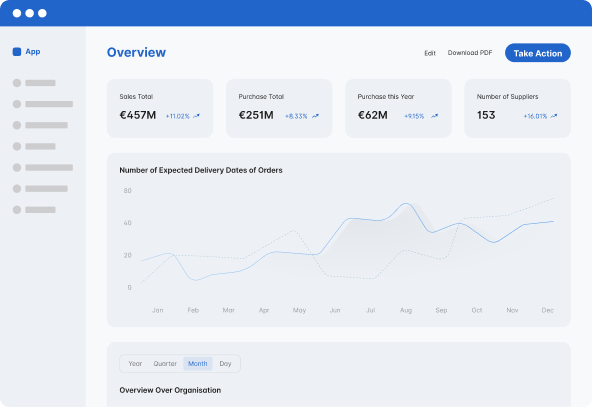592x407 pixels.
Task: Select the Day time range tab
Action: pyautogui.click(x=225, y=364)
